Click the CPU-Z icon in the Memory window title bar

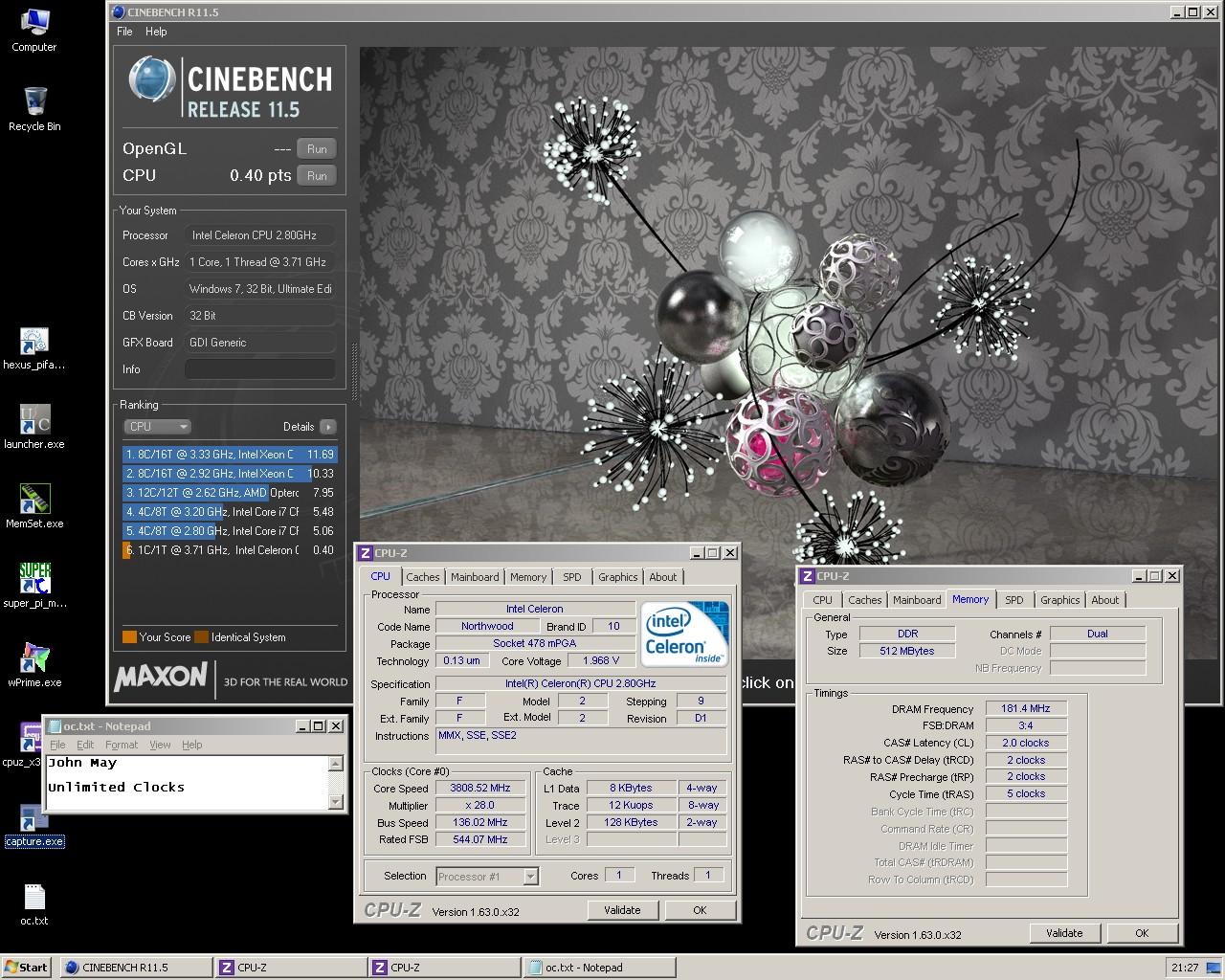(x=808, y=576)
